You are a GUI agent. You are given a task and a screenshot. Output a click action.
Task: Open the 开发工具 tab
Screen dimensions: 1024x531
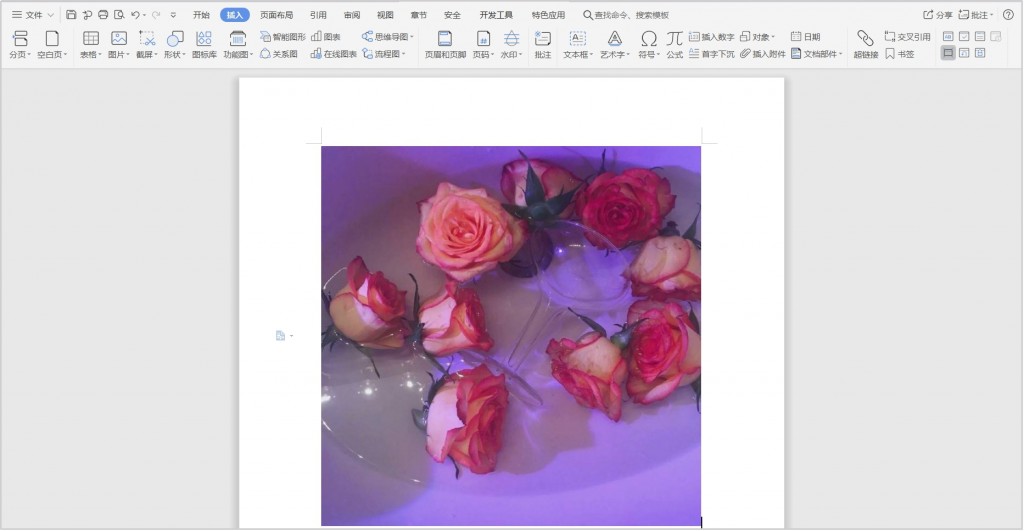496,14
